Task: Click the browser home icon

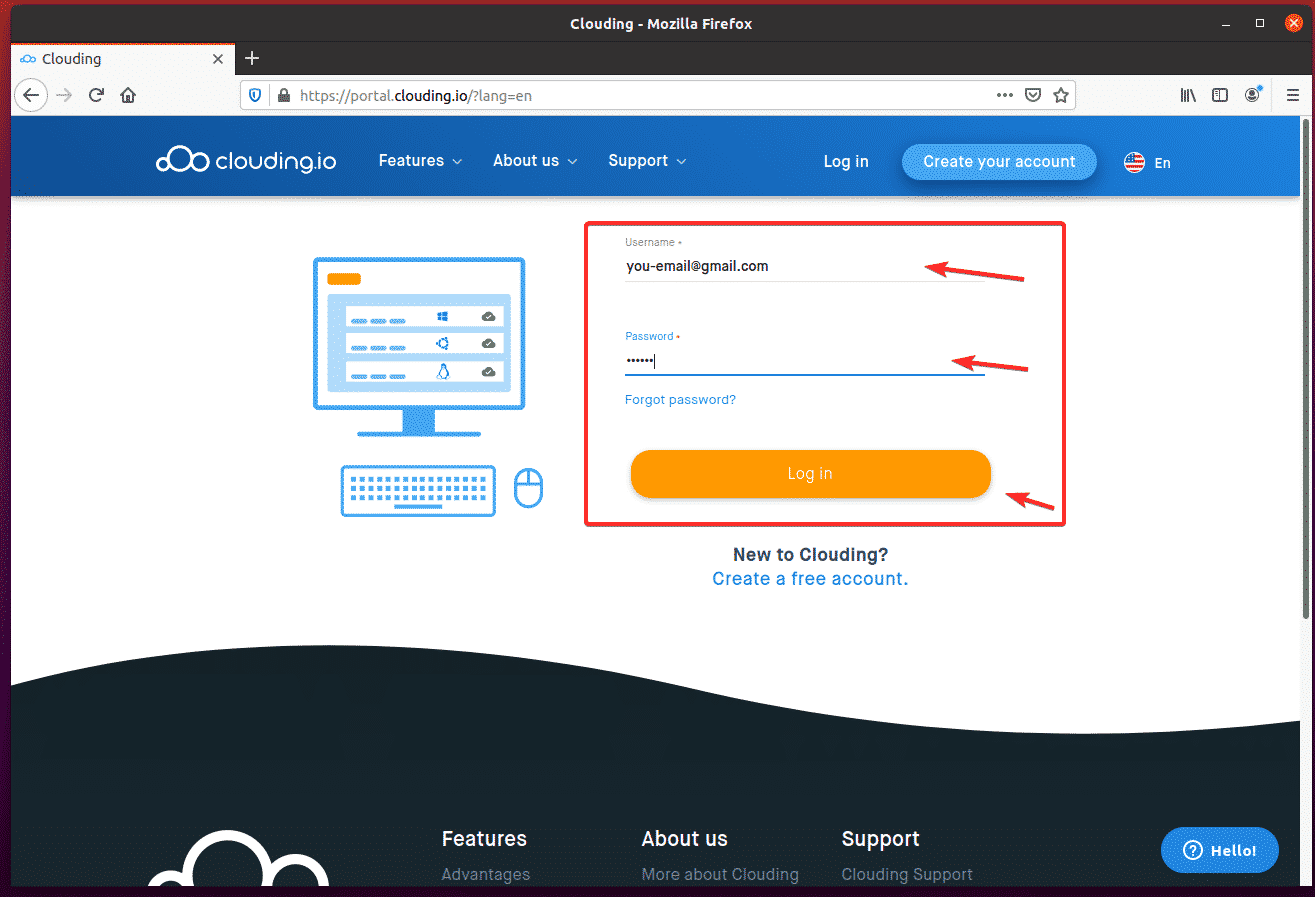Action: (x=128, y=95)
